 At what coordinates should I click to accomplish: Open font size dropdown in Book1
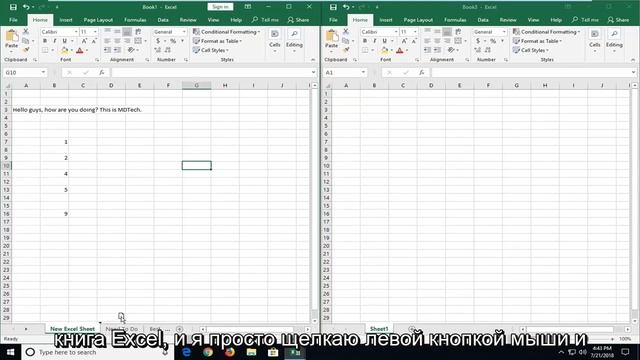point(95,32)
